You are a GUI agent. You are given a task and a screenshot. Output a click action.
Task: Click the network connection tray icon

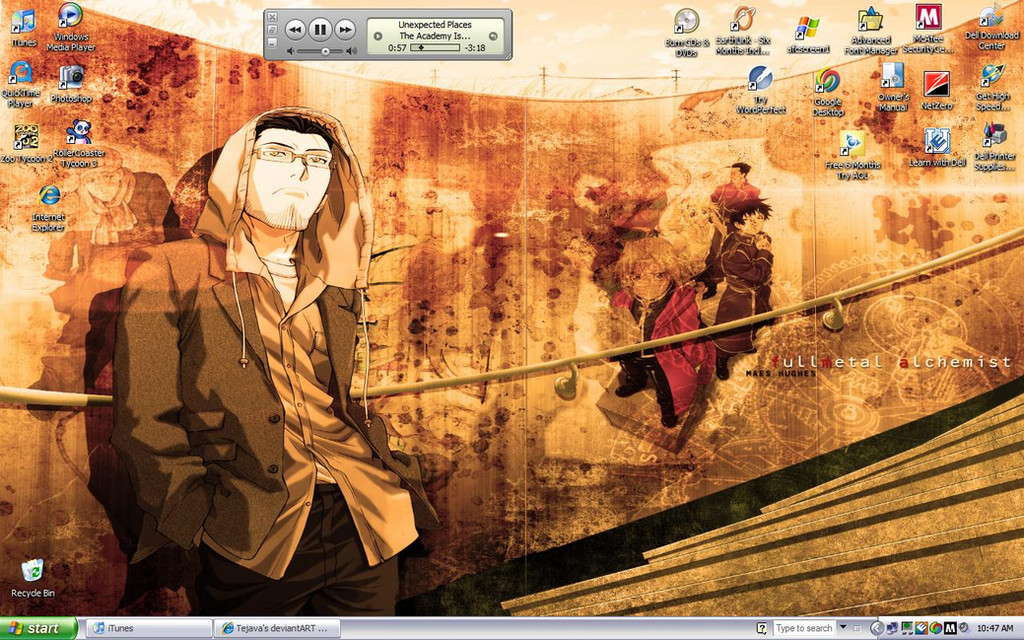coord(892,629)
